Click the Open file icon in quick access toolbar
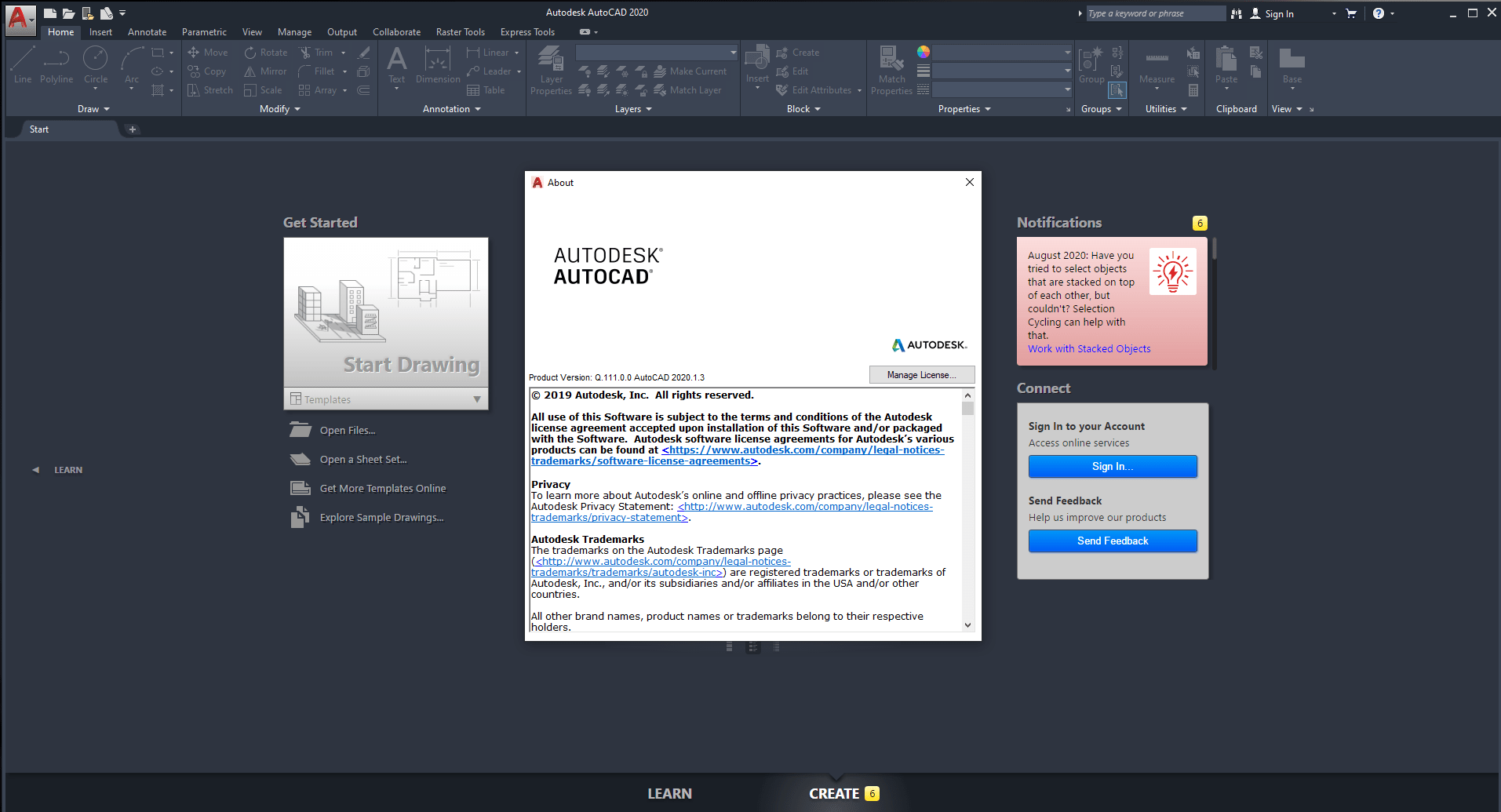1501x812 pixels. pos(68,13)
